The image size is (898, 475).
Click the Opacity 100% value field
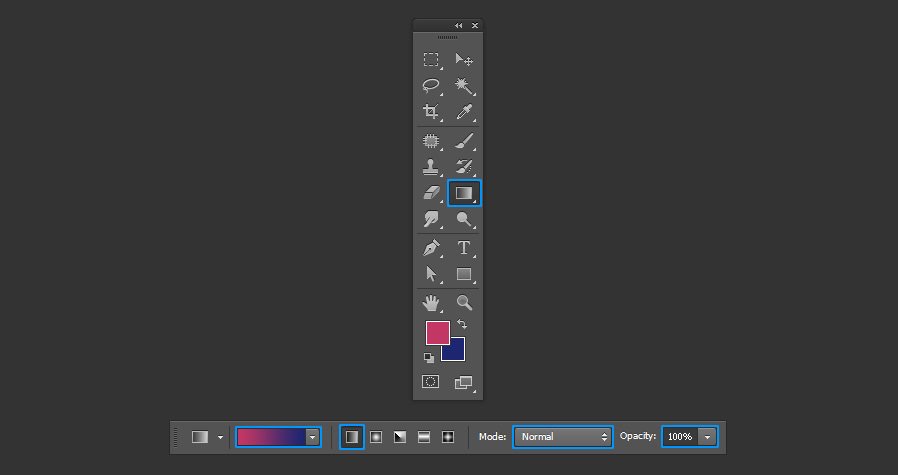click(680, 437)
